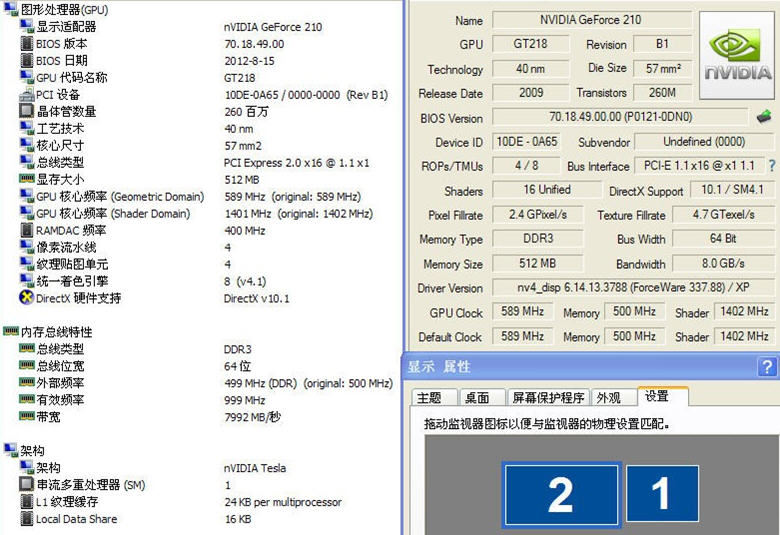Click the DirectX Support 10.1 / SM4.1 field
The width and height of the screenshot is (780, 535).
[732, 190]
